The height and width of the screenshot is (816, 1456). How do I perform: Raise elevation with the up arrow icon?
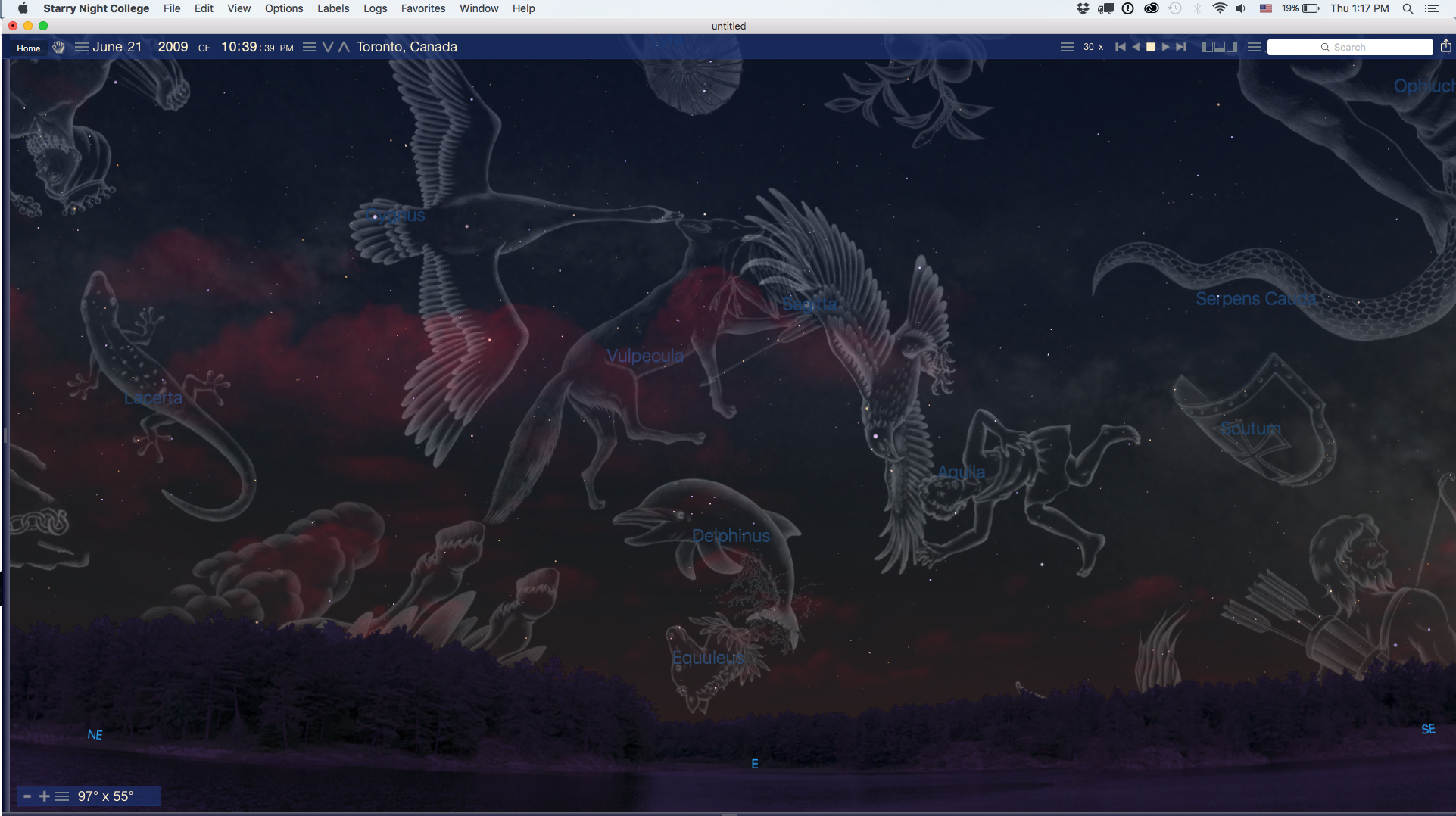point(344,47)
